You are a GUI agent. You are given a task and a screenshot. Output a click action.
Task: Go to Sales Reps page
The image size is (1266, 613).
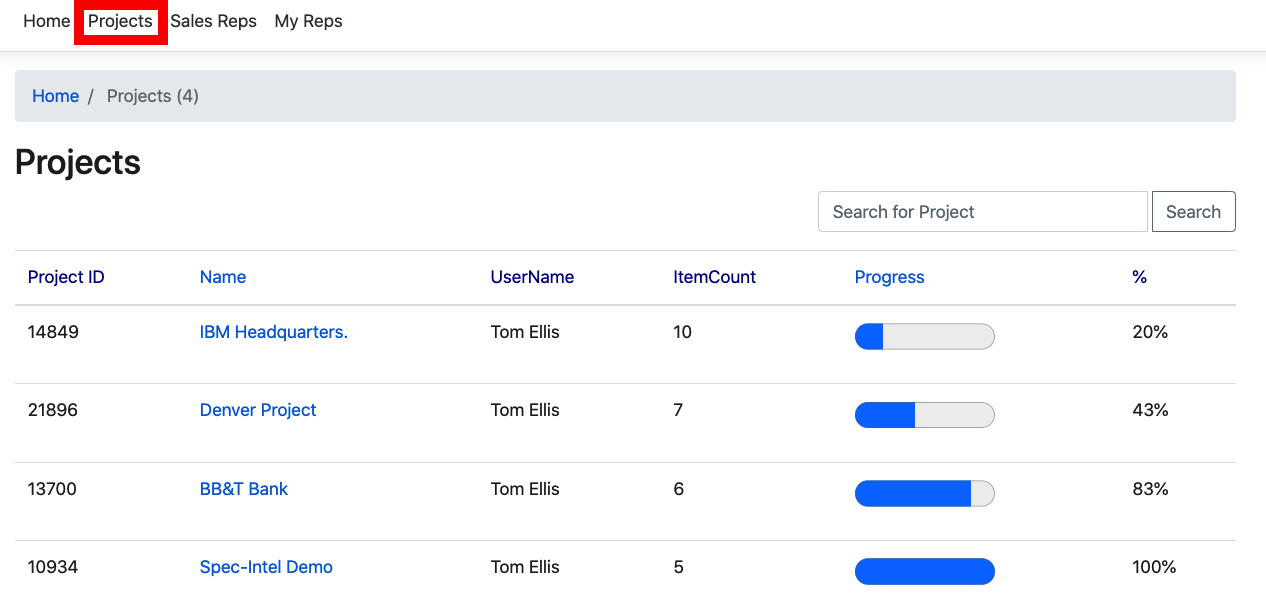pyautogui.click(x=213, y=21)
